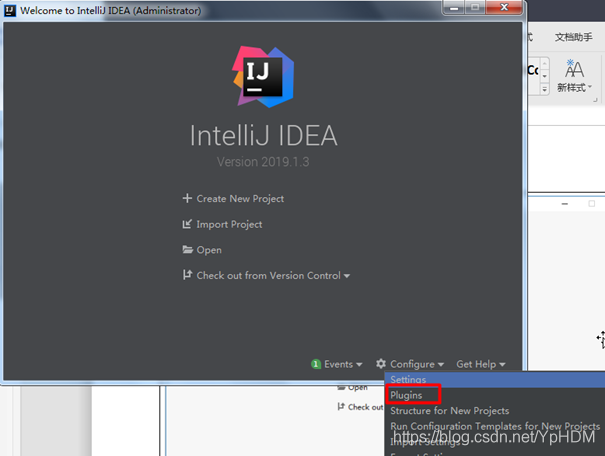605x456 pixels.
Task: Choose Settings from the Configure menu
Action: pos(495,380)
